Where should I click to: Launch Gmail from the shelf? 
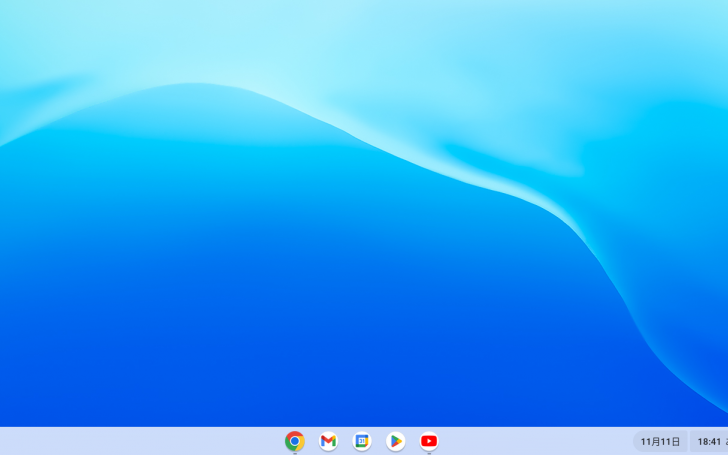pos(328,441)
